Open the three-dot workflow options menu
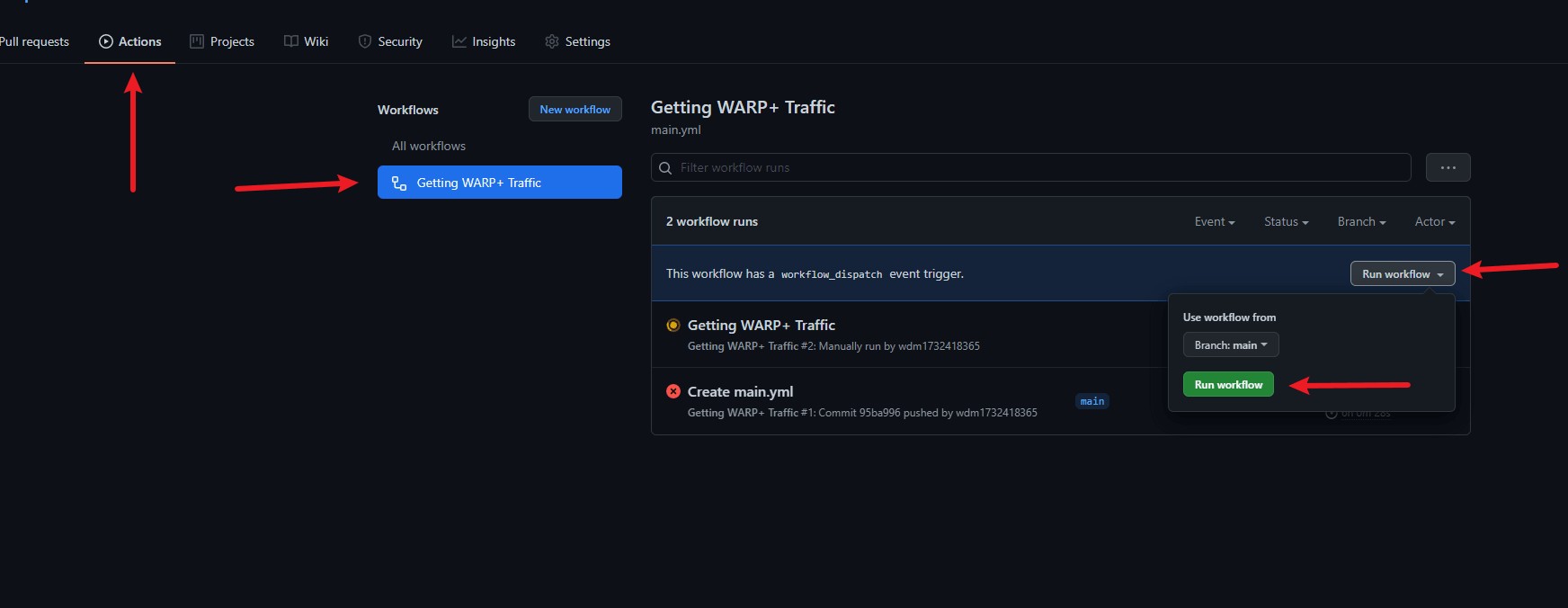 coord(1448,167)
